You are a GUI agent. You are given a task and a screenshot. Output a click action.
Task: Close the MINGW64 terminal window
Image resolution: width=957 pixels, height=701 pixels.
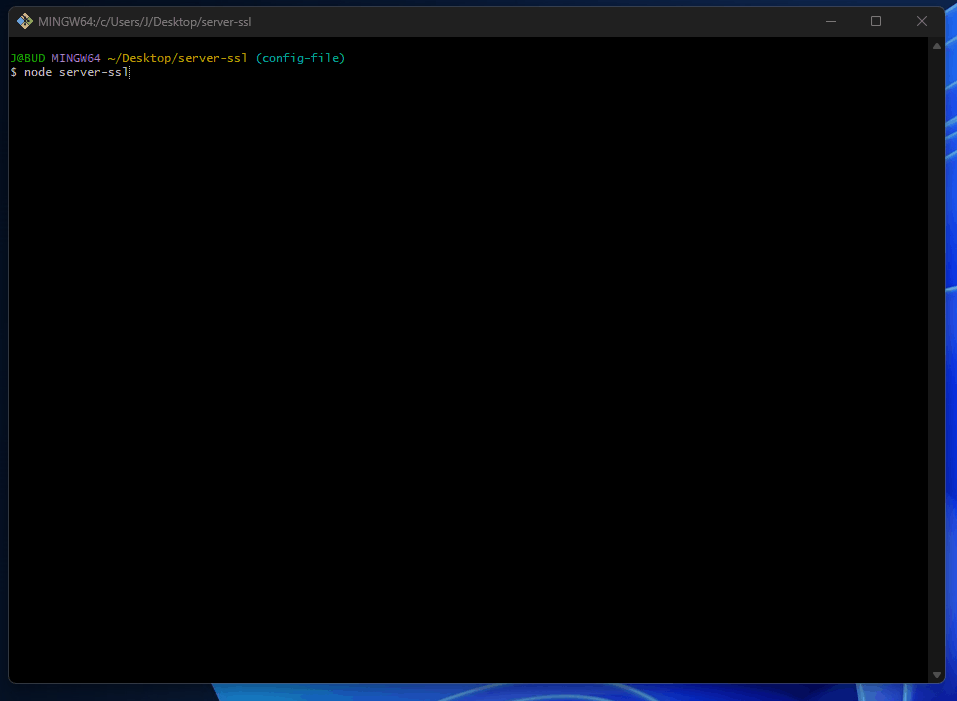[x=922, y=21]
